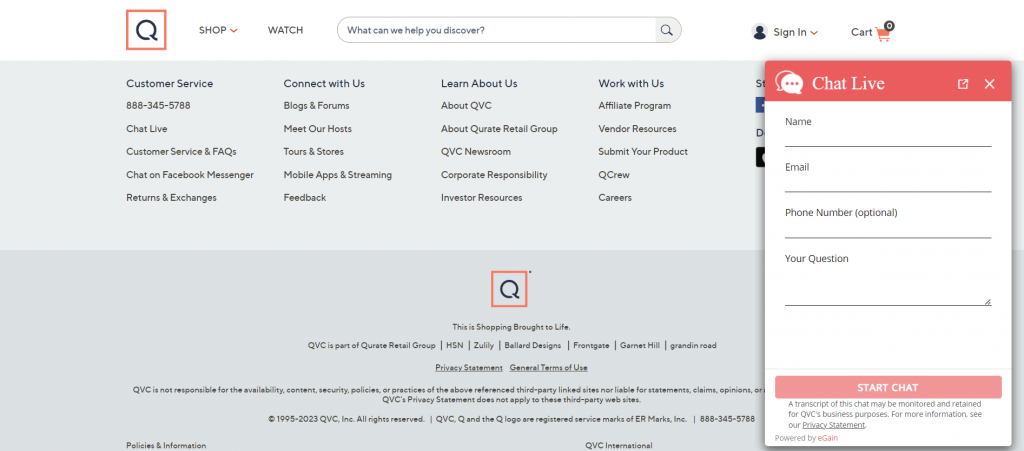Open Returns & Exchanges link
Viewport: 1024px width, 451px height.
[x=171, y=198]
